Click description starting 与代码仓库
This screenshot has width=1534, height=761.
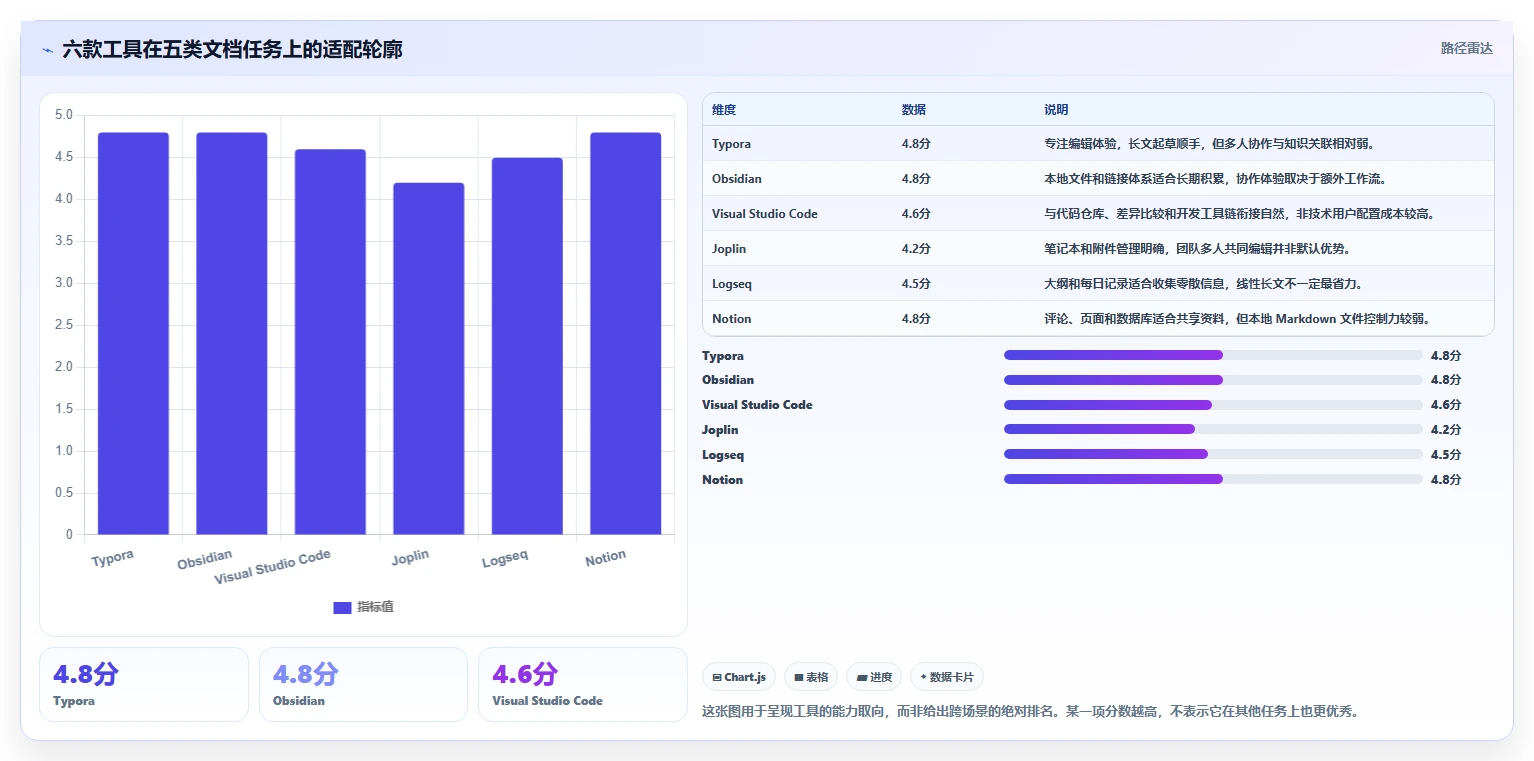coord(1239,214)
